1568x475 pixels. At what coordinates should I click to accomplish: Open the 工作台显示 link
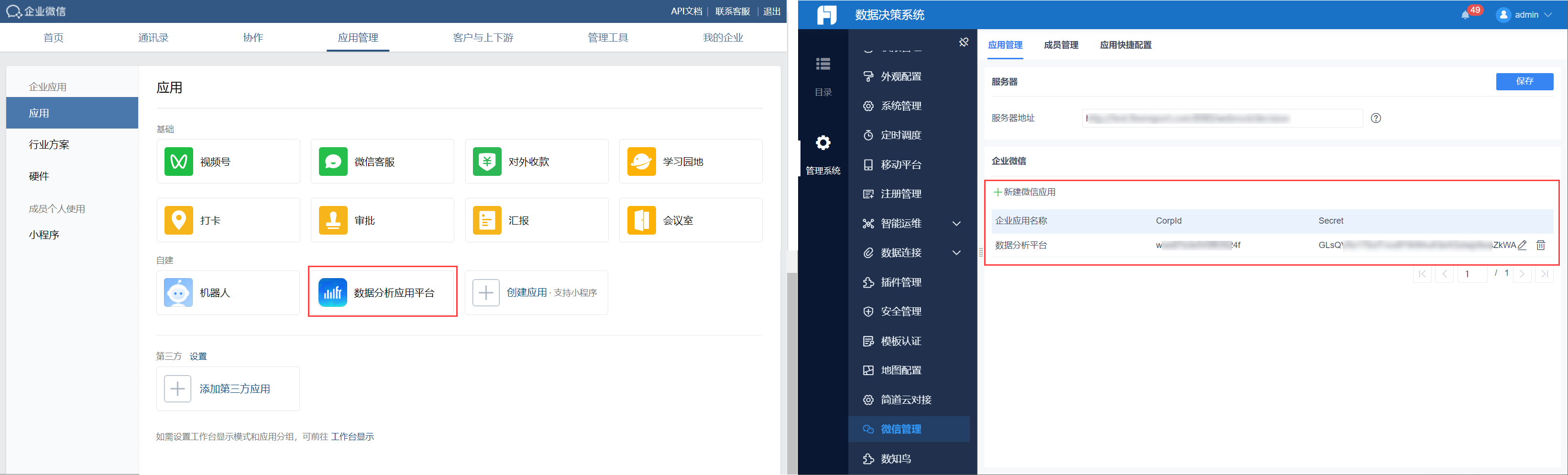(x=352, y=437)
